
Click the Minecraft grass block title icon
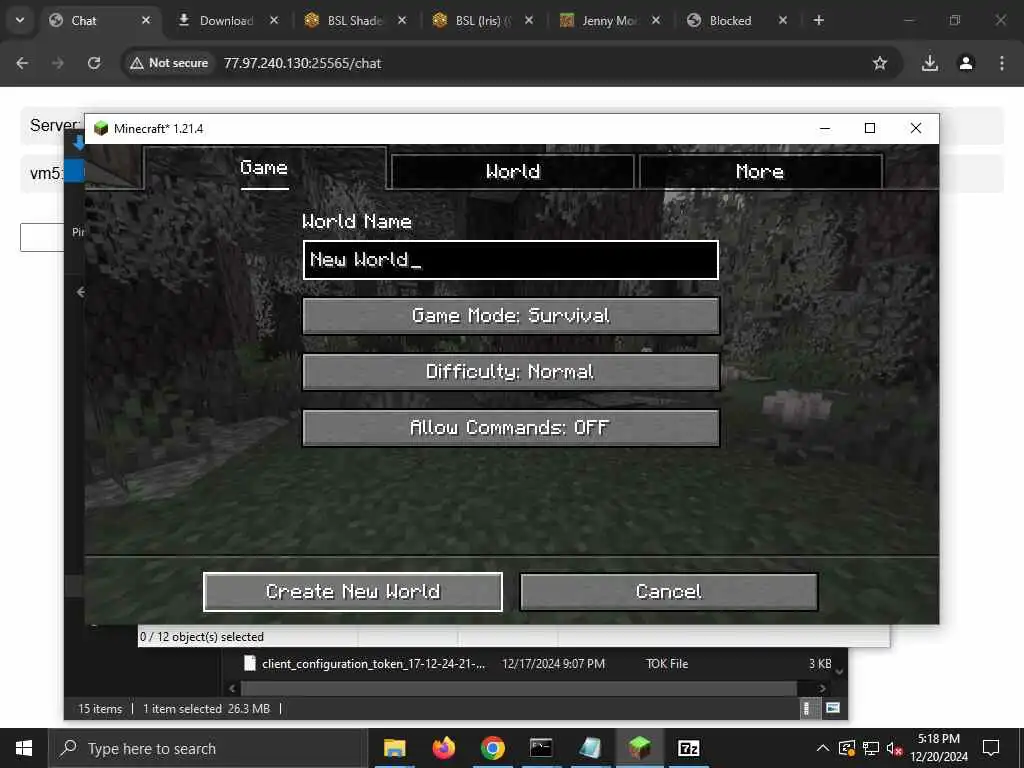point(101,128)
